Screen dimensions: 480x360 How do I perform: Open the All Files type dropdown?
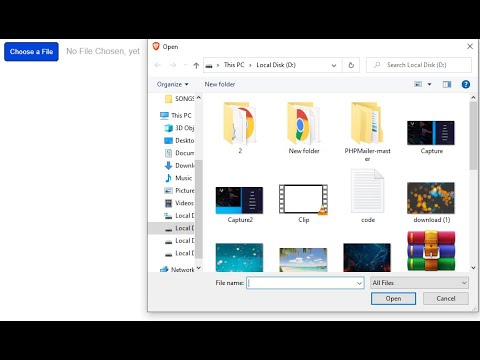pyautogui.click(x=419, y=283)
